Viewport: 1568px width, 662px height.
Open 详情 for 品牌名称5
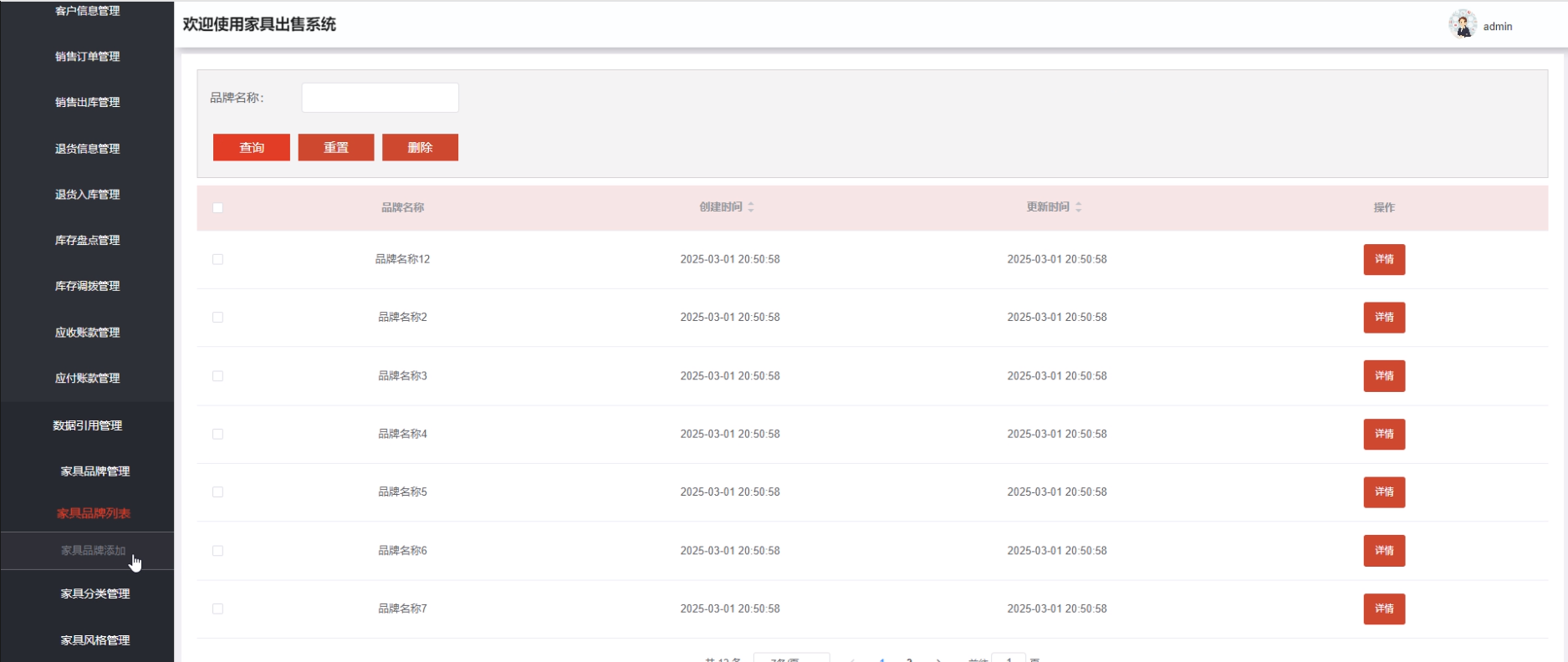click(x=1384, y=492)
